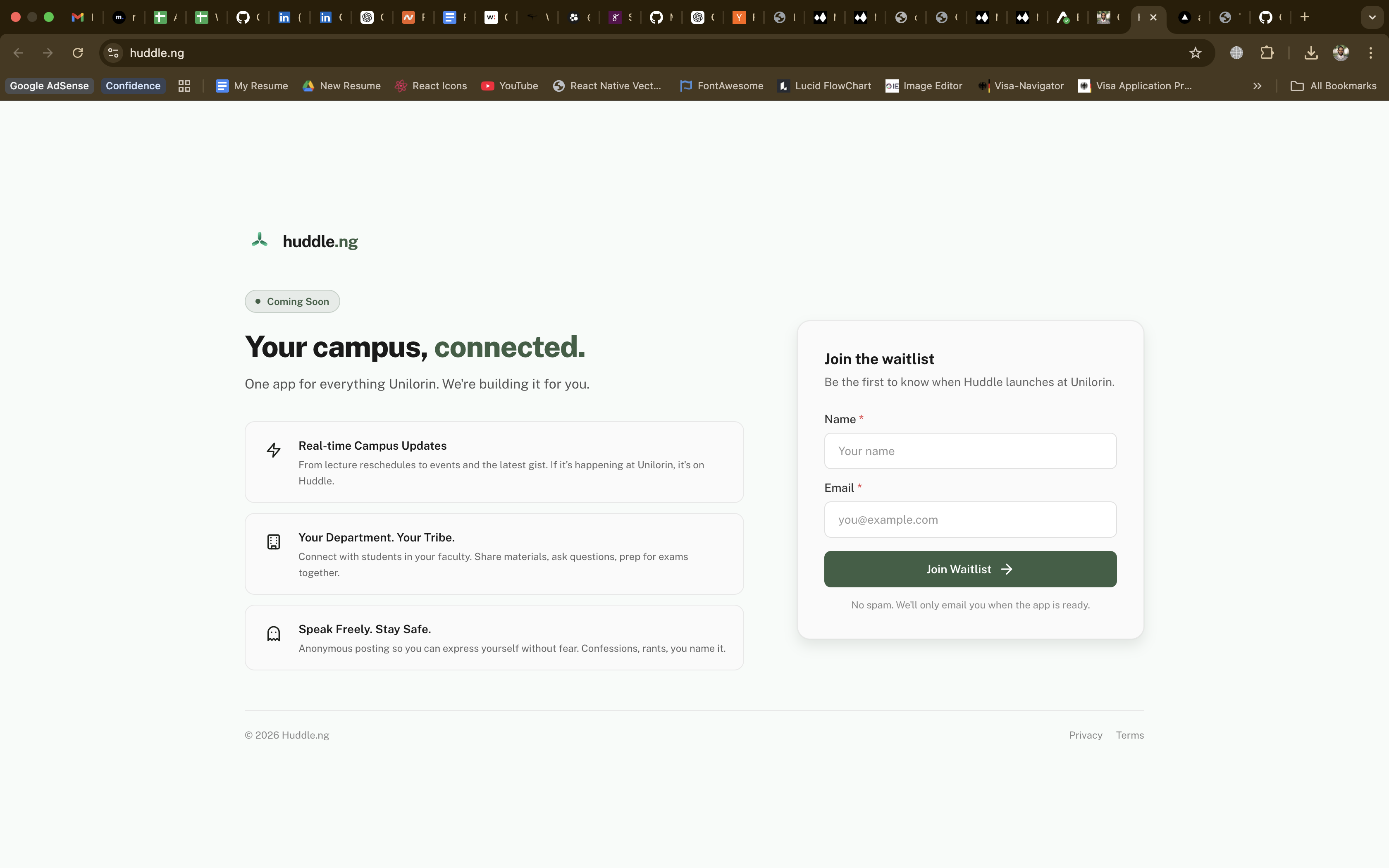Open the Confidence bookmark
The height and width of the screenshot is (868, 1389).
tap(133, 86)
